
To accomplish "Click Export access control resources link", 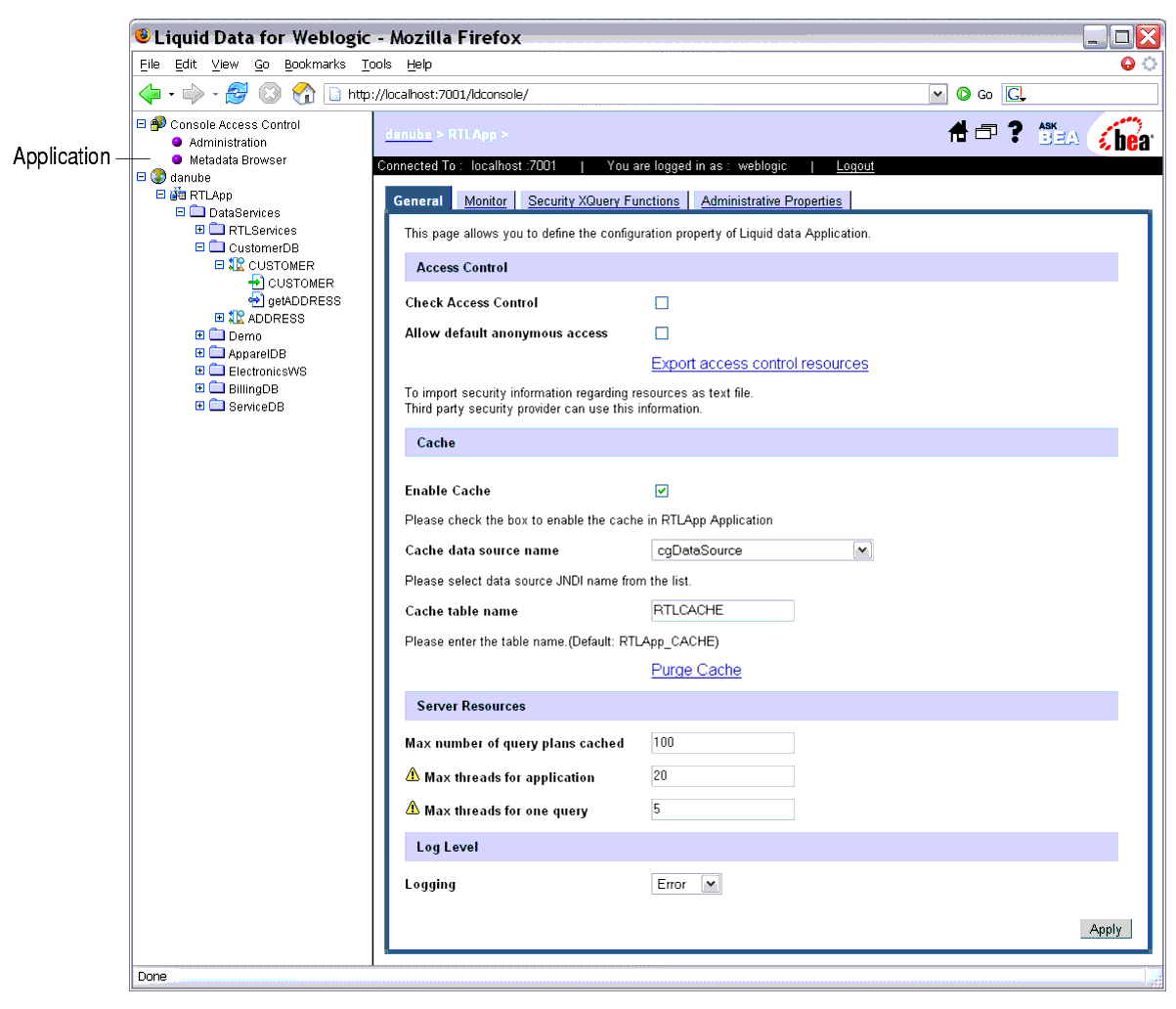I will [x=760, y=364].
